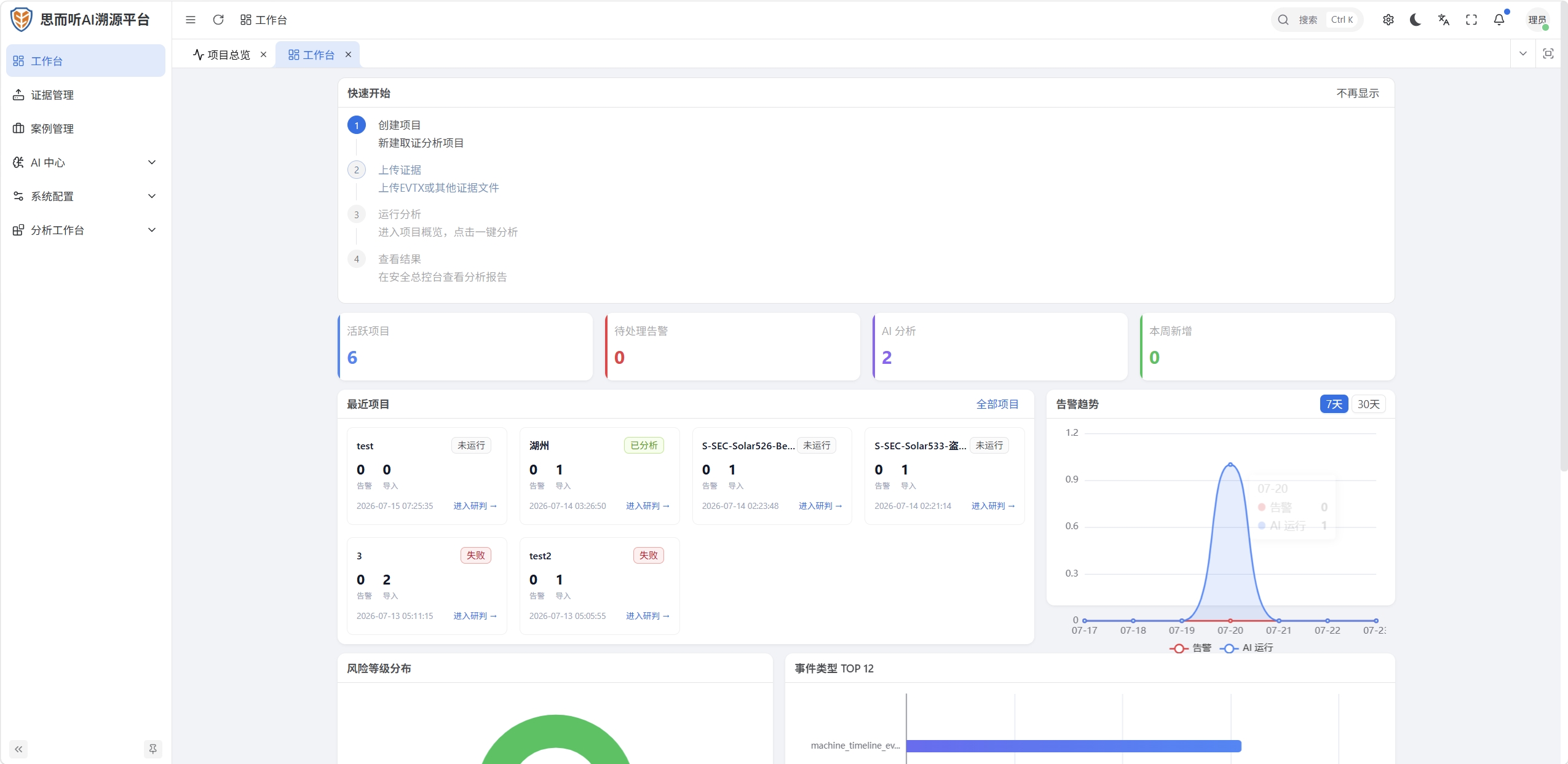Screen dimensions: 1568x764
Task: Click the 本周新增 stat card
Action: point(1267,347)
